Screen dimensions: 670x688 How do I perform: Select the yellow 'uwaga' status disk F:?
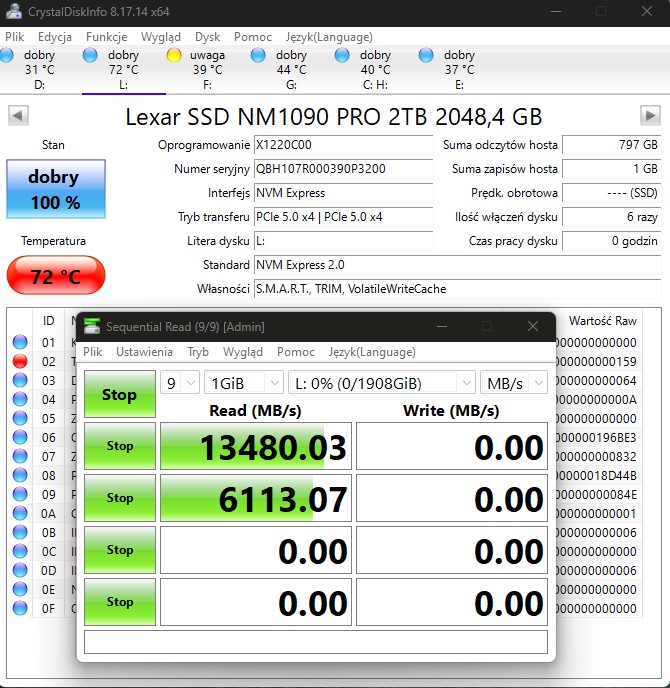[174, 56]
